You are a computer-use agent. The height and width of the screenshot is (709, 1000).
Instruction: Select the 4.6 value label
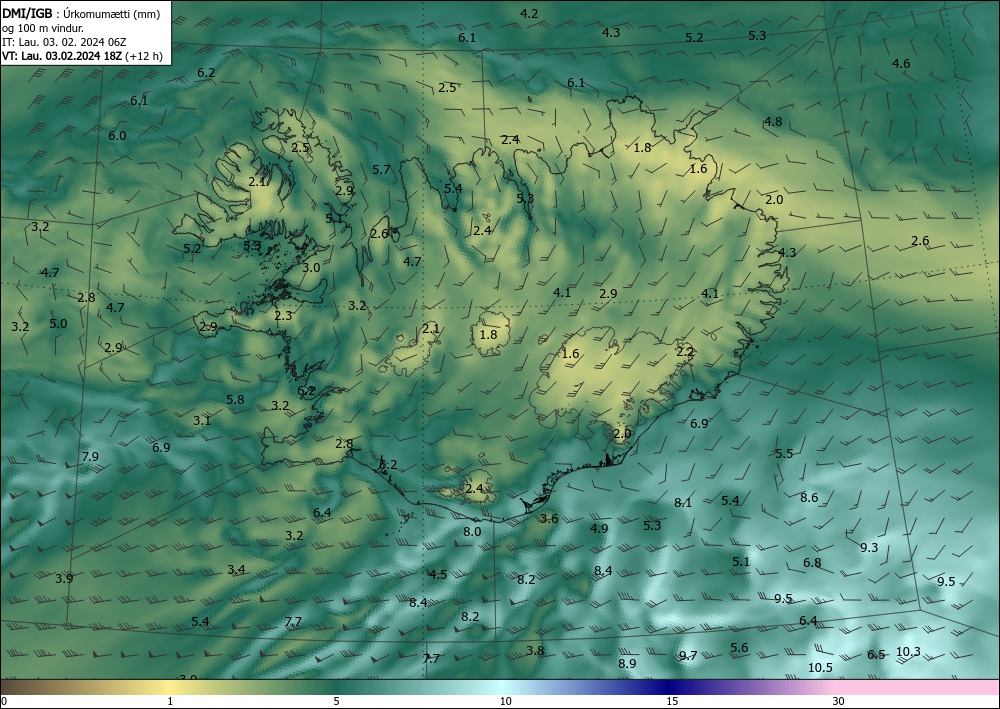pyautogui.click(x=901, y=63)
